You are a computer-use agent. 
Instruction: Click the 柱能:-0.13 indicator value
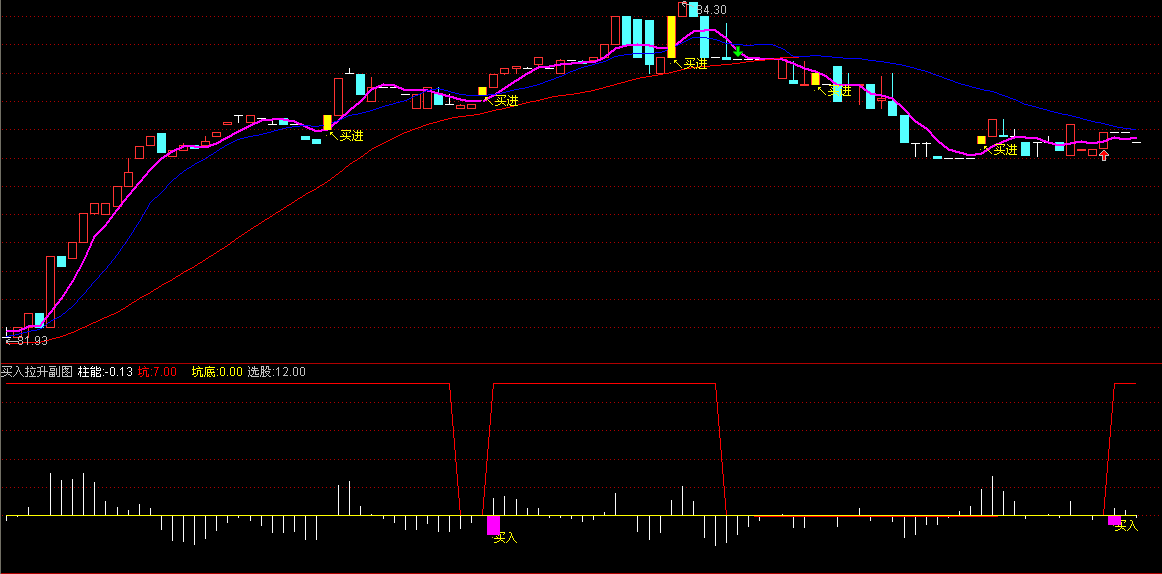point(105,371)
